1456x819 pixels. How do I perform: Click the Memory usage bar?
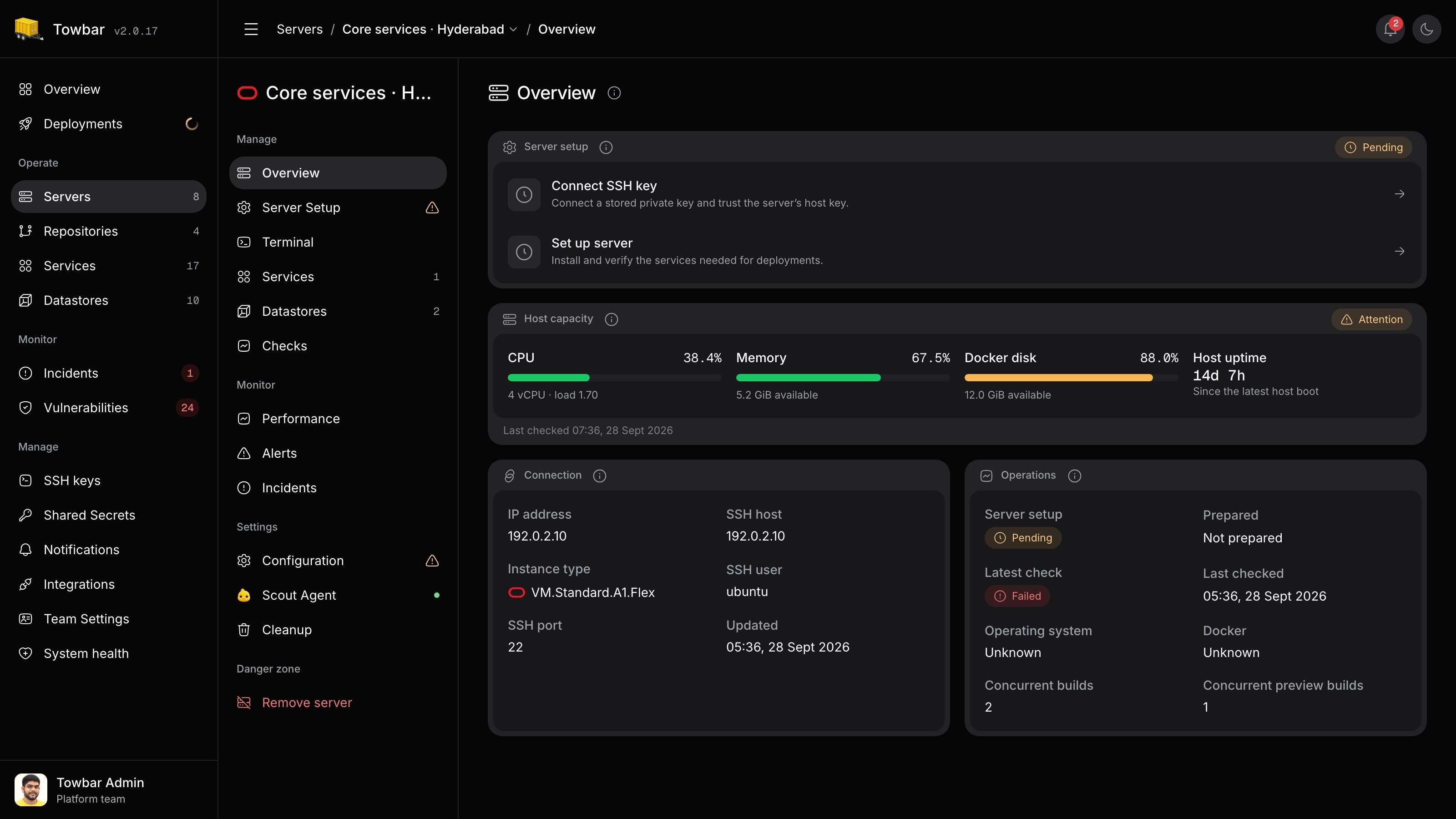[x=843, y=378]
